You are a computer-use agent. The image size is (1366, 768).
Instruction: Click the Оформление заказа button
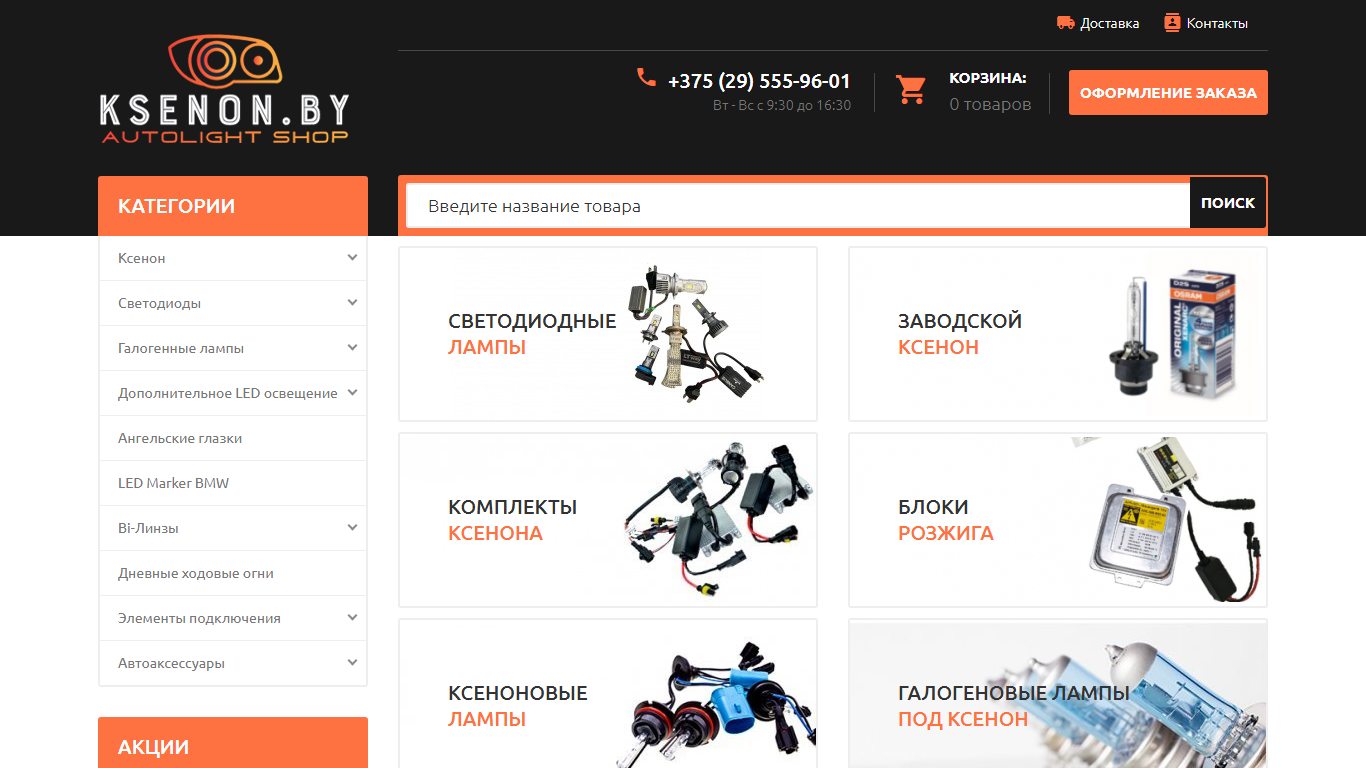point(1168,92)
